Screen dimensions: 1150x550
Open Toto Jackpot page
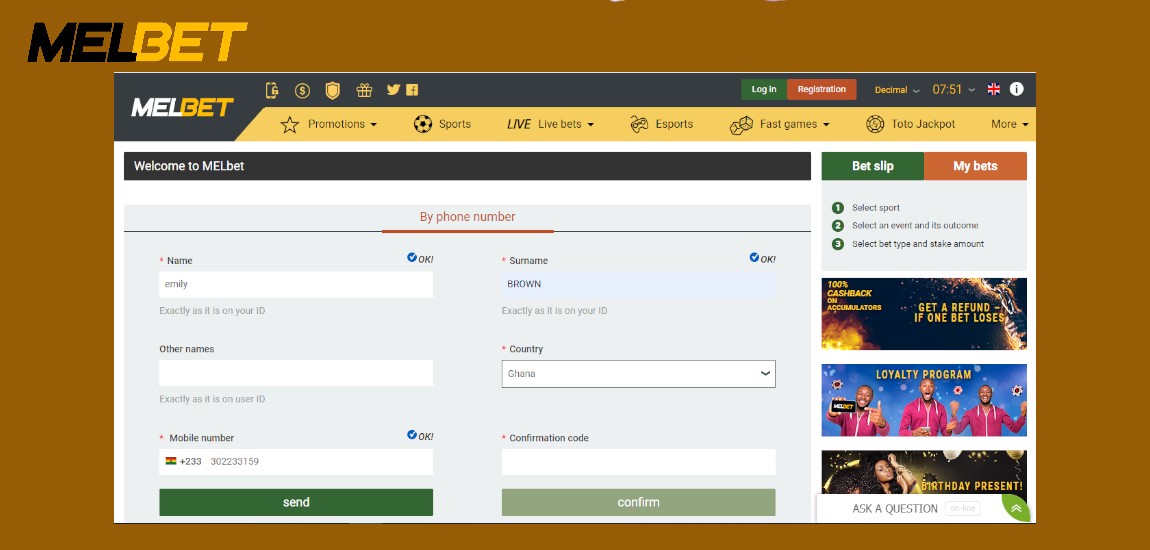point(923,124)
